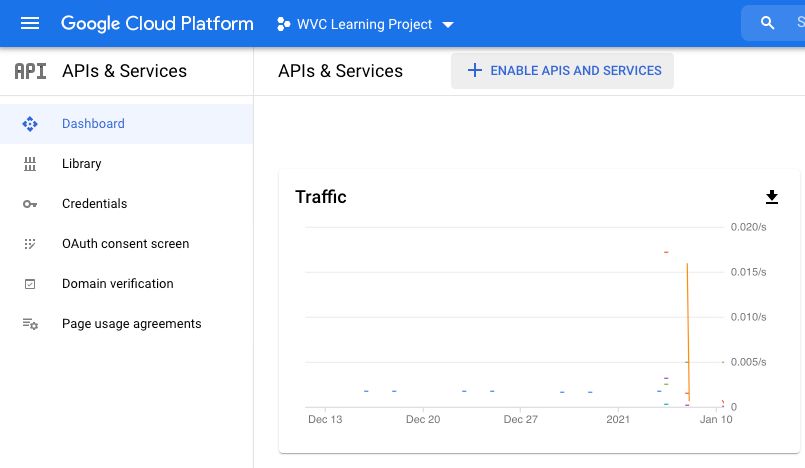Select Dashboard in the sidebar
This screenshot has height=468, width=805.
126,124
